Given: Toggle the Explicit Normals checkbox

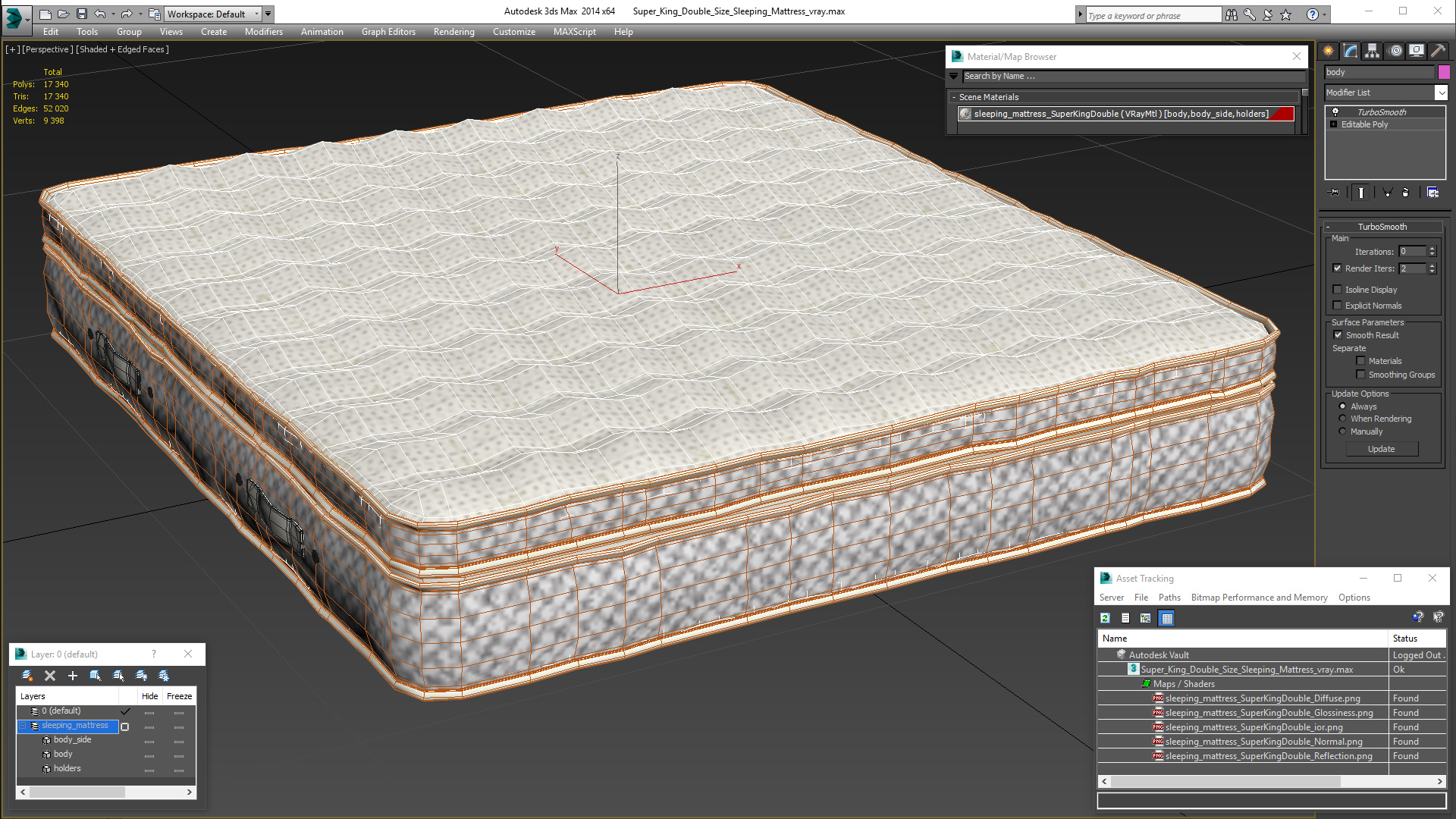Looking at the screenshot, I should [x=1338, y=305].
